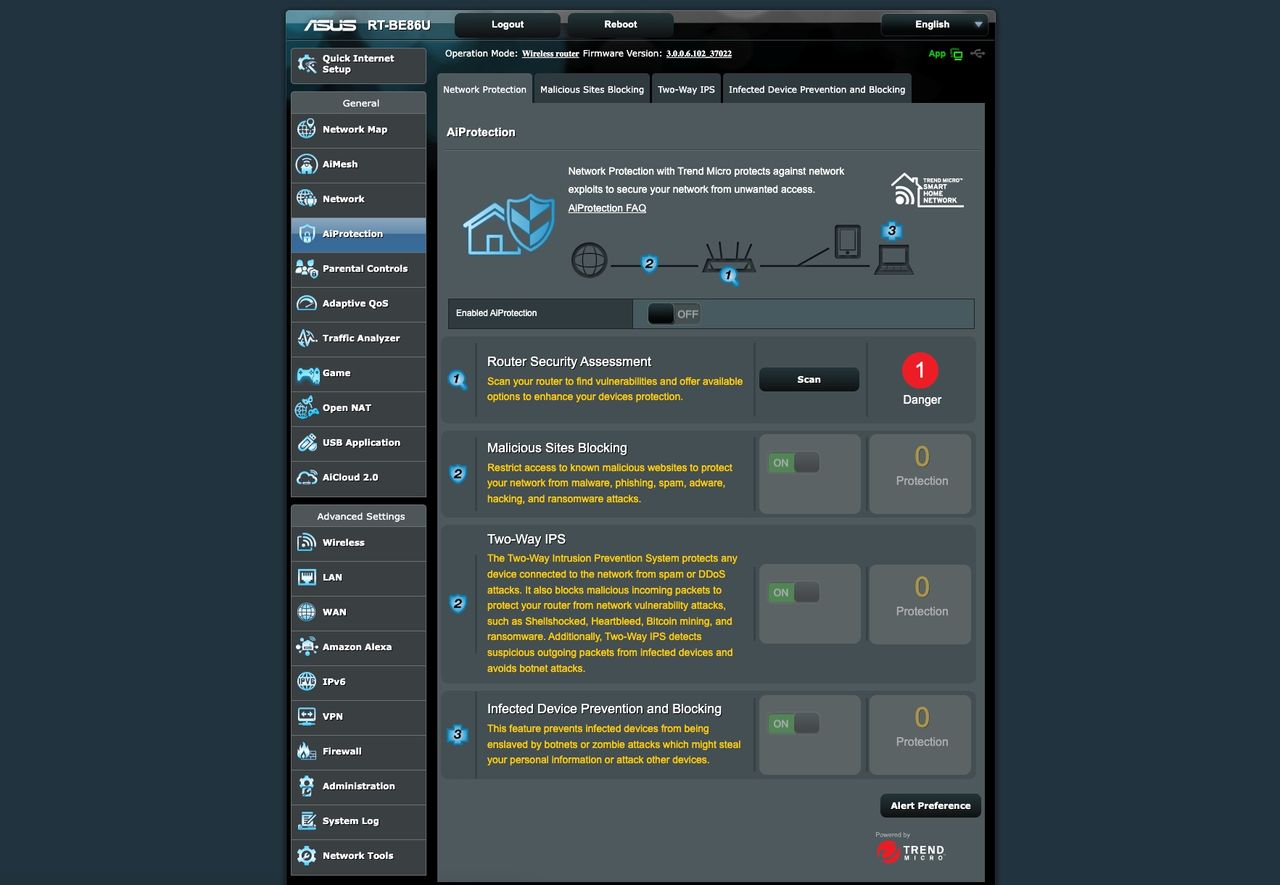The height and width of the screenshot is (885, 1280).
Task: Open Network Tools menu item
Action: pos(358,856)
